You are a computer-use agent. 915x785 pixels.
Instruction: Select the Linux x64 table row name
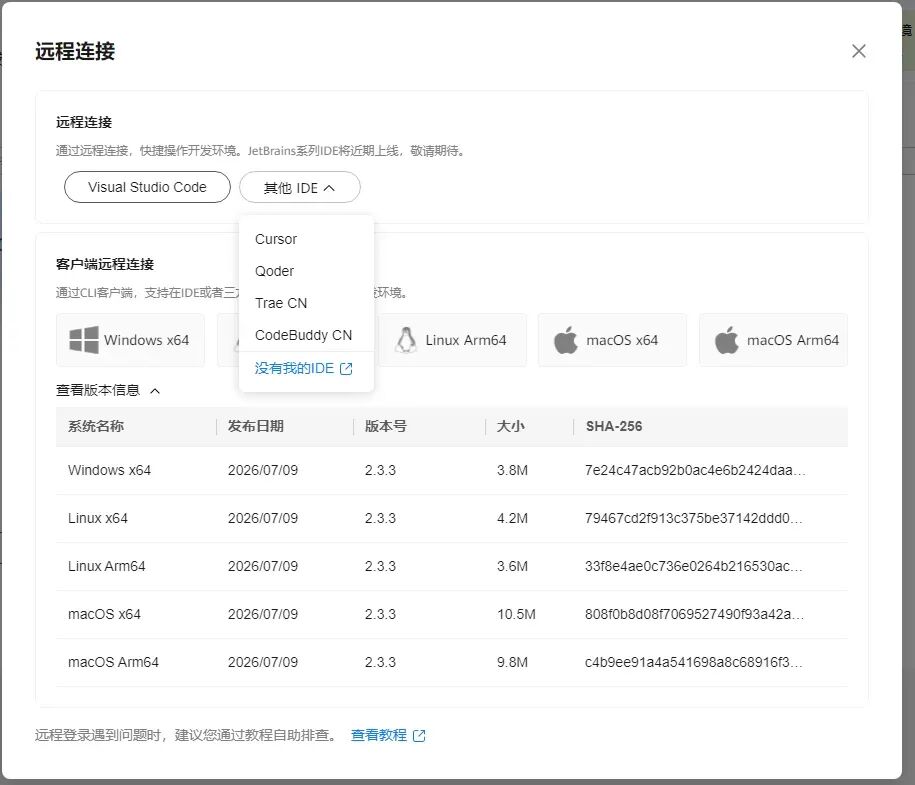click(x=97, y=518)
